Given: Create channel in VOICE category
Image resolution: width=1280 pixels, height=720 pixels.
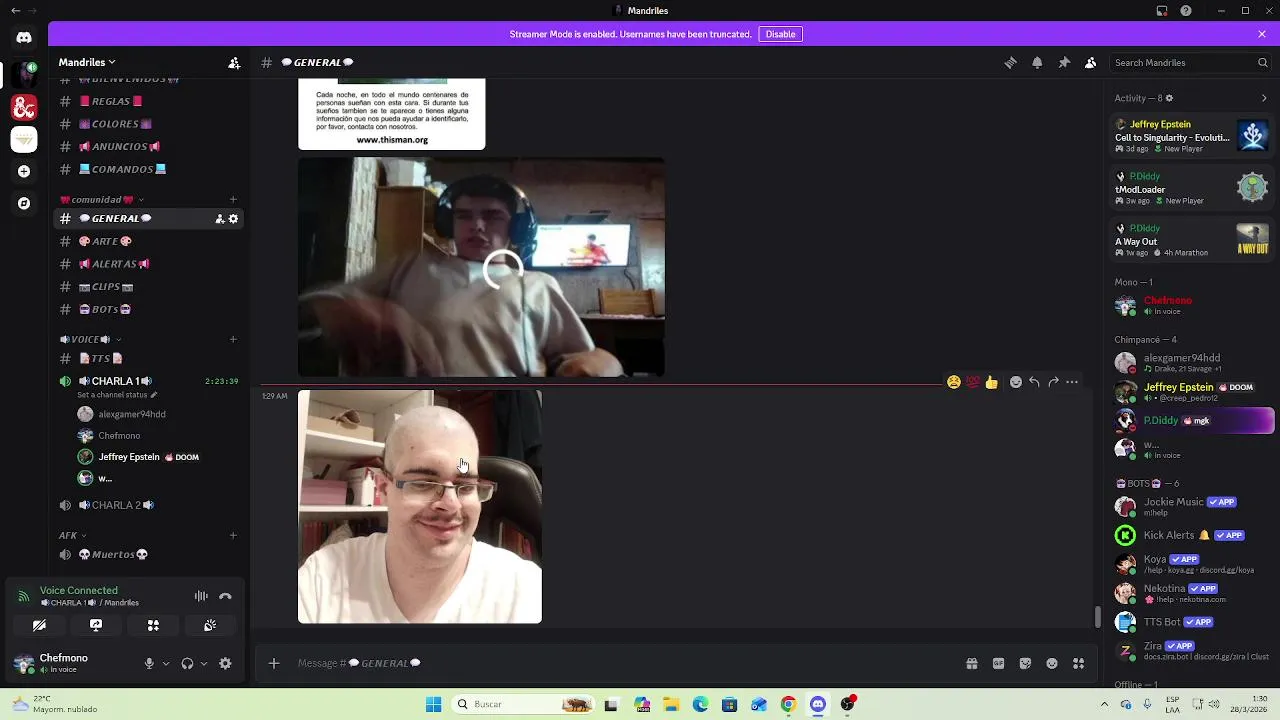Looking at the screenshot, I should coord(233,339).
